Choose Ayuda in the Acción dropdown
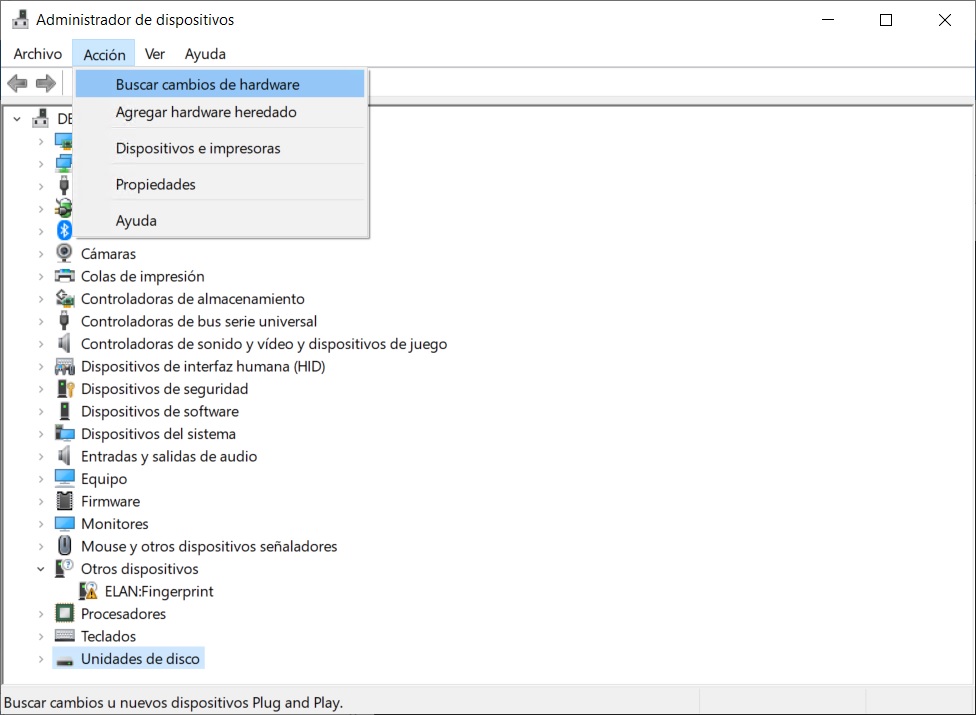The image size is (976, 715). coord(220,220)
